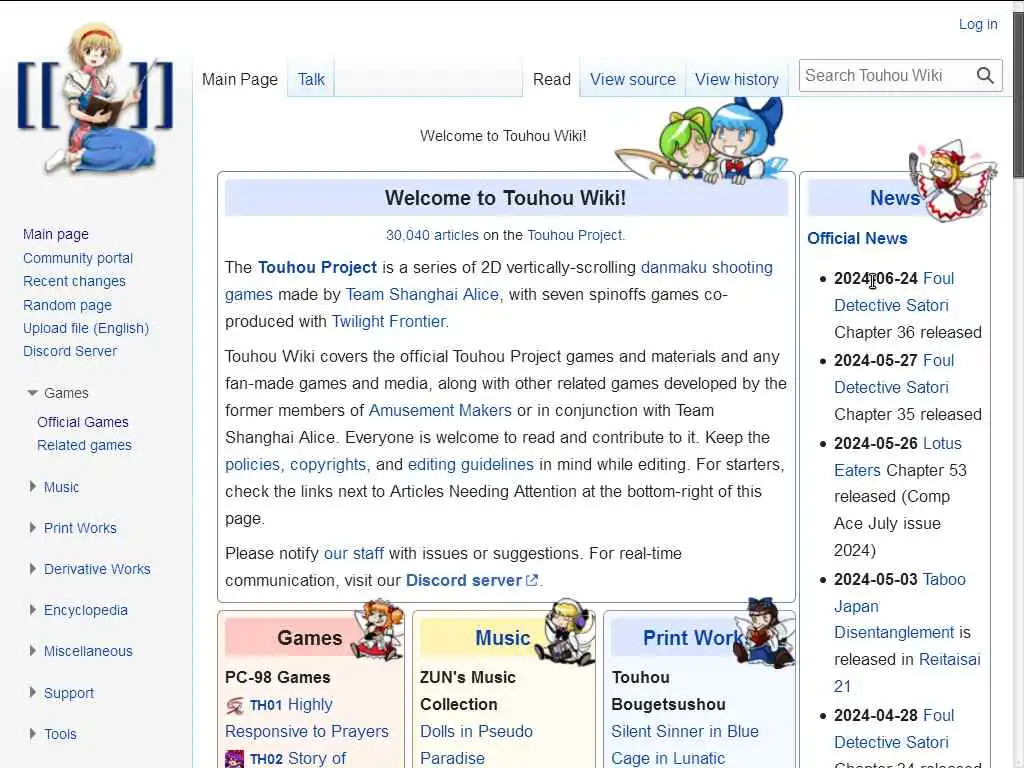This screenshot has height=768, width=1024.
Task: Open Recent changes in the sidebar
Action: [x=74, y=281]
